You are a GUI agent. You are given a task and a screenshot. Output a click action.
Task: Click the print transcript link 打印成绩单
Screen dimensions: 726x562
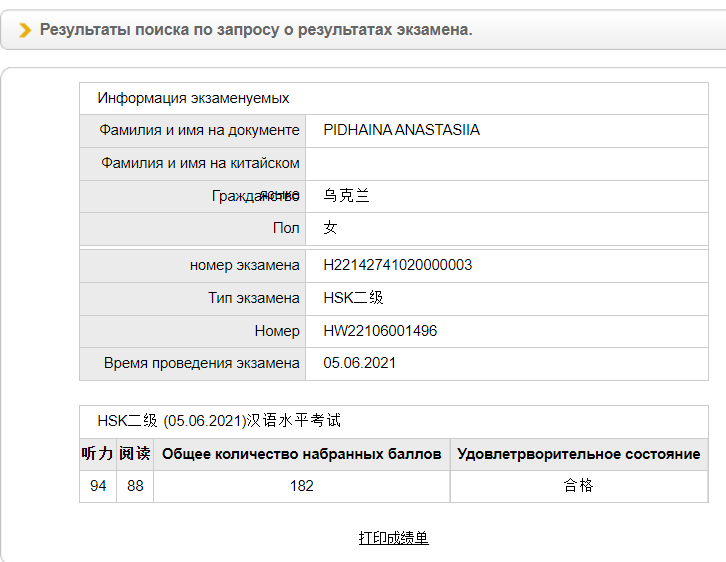pyautogui.click(x=393, y=538)
